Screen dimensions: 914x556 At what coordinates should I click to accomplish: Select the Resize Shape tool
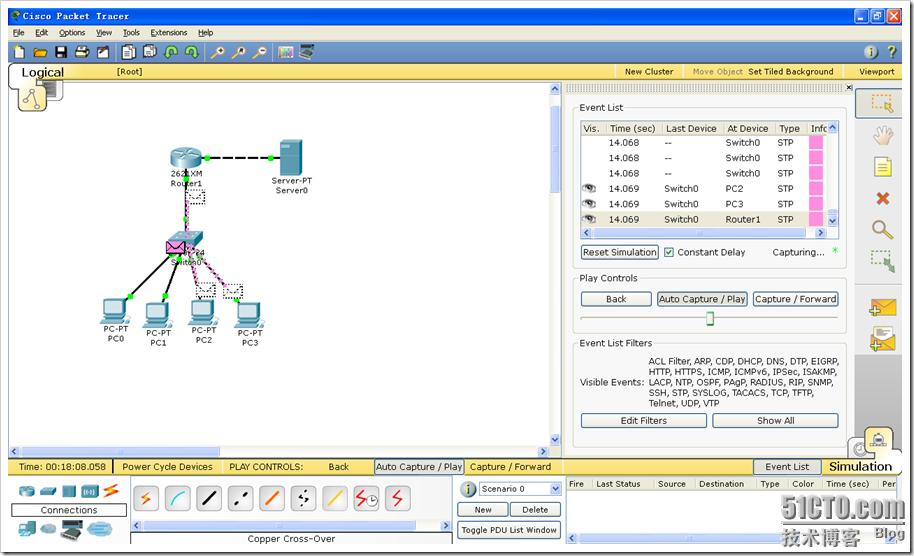[x=883, y=261]
